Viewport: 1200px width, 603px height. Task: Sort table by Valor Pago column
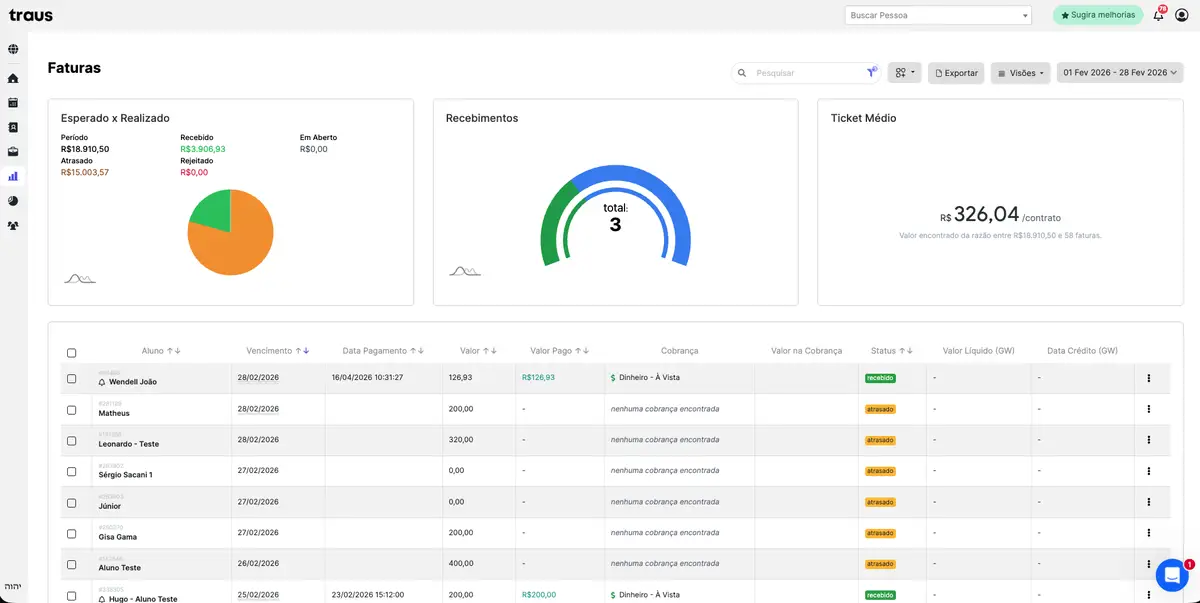(560, 351)
